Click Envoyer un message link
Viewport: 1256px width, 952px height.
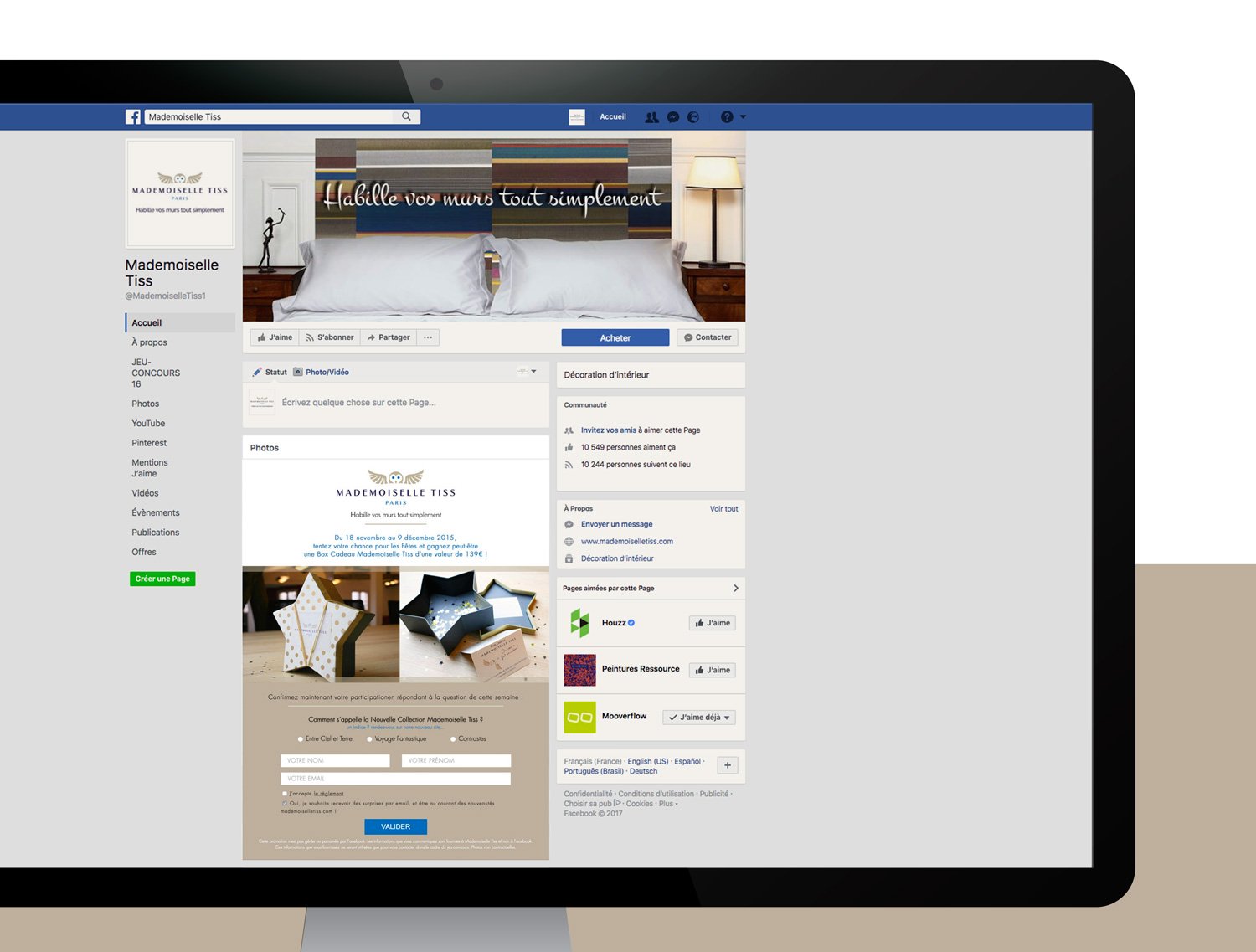tap(617, 524)
